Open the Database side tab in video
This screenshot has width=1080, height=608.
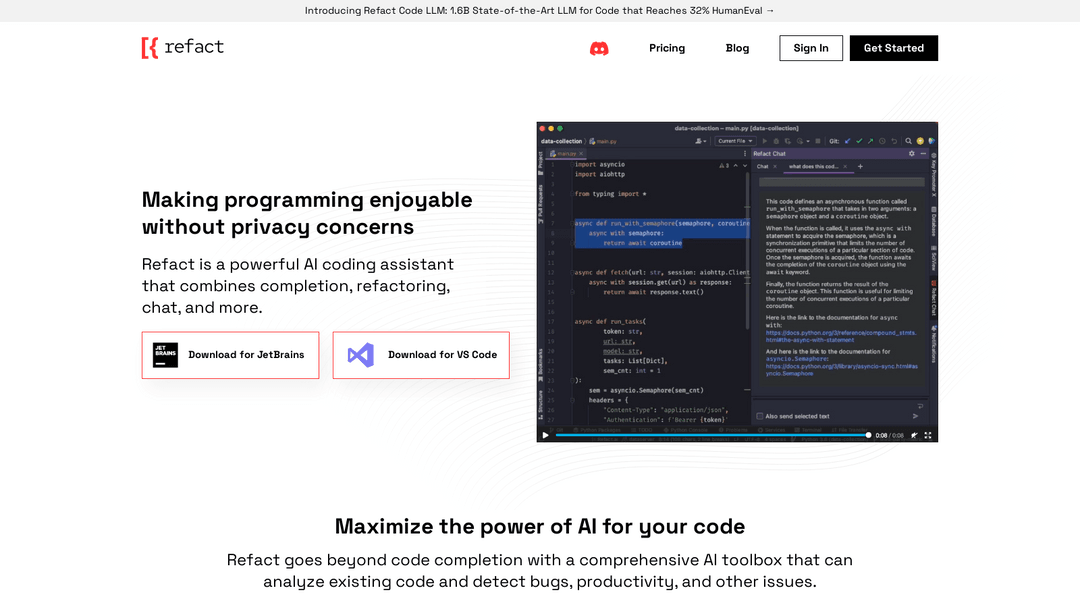[933, 222]
